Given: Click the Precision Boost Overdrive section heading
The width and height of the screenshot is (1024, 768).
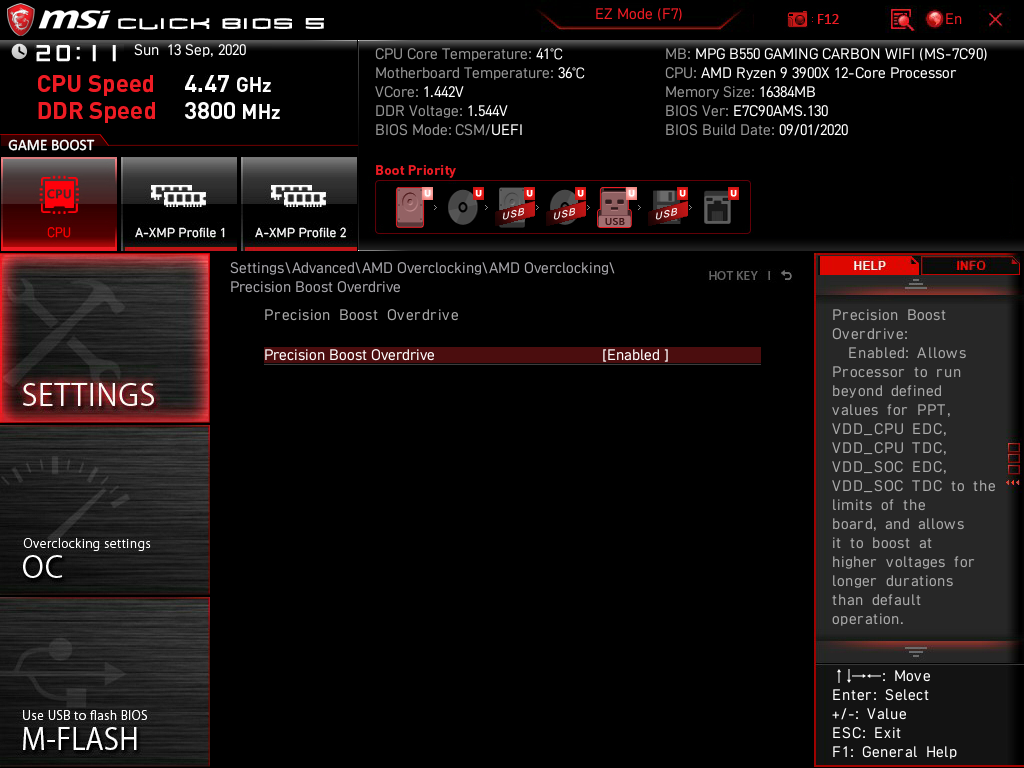Looking at the screenshot, I should 361,315.
